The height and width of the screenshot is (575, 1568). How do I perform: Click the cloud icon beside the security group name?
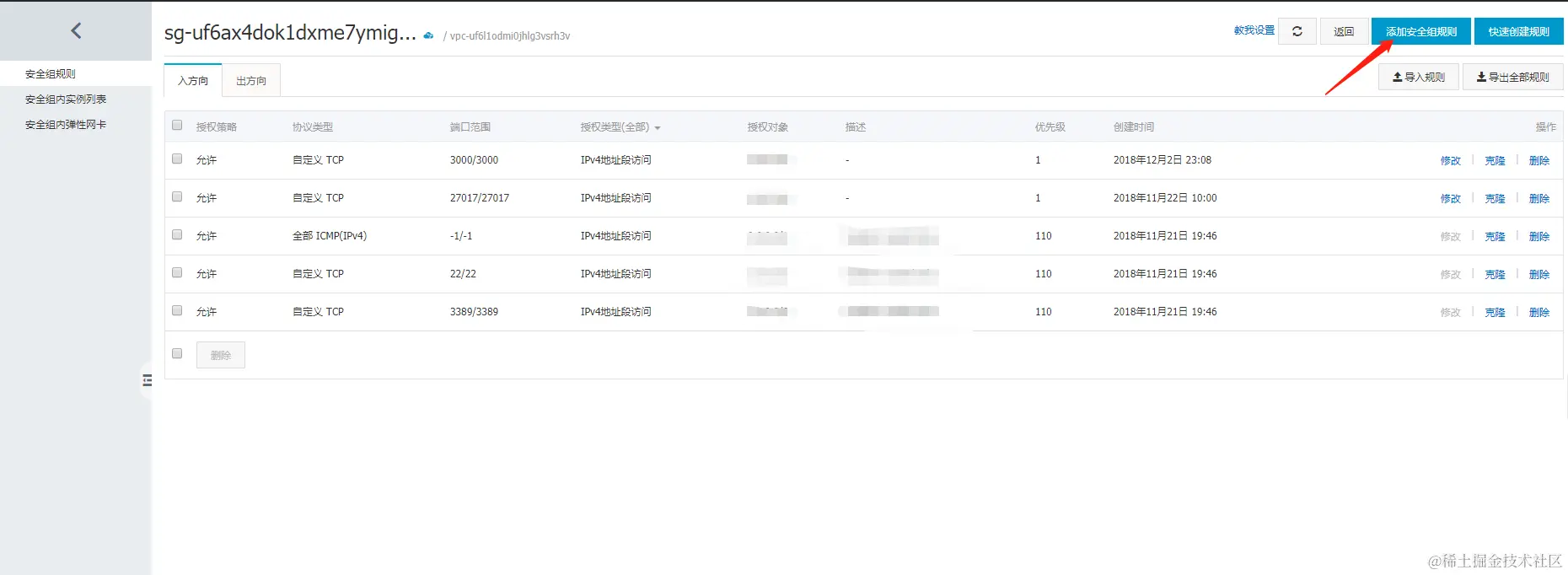click(x=428, y=35)
